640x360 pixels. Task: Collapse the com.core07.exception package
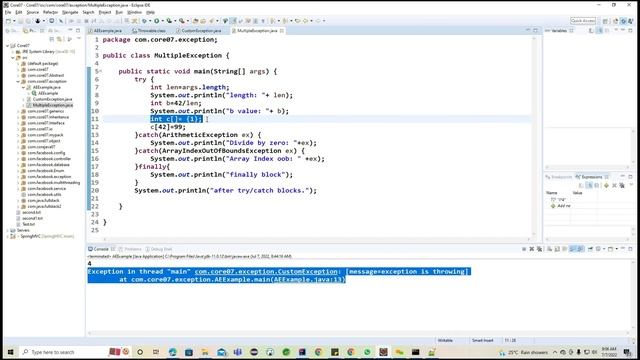coord(18,81)
